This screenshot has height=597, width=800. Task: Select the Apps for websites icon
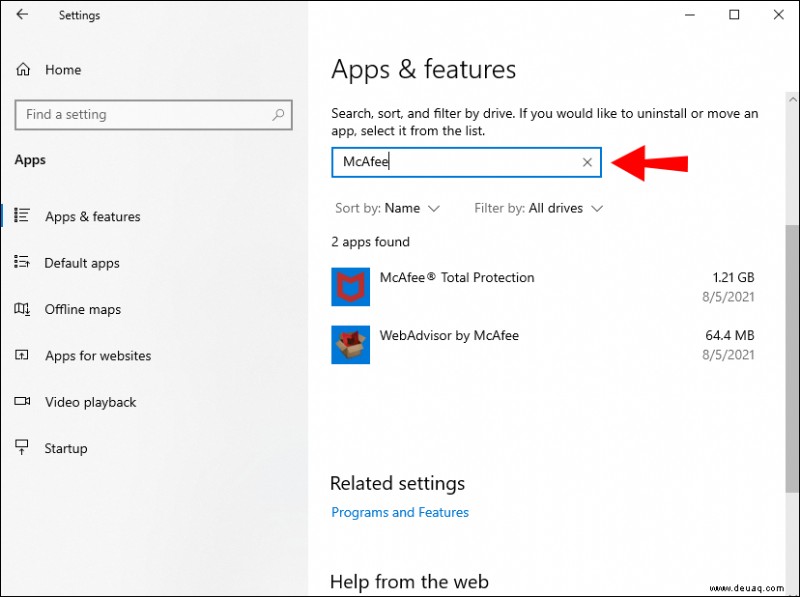point(22,355)
